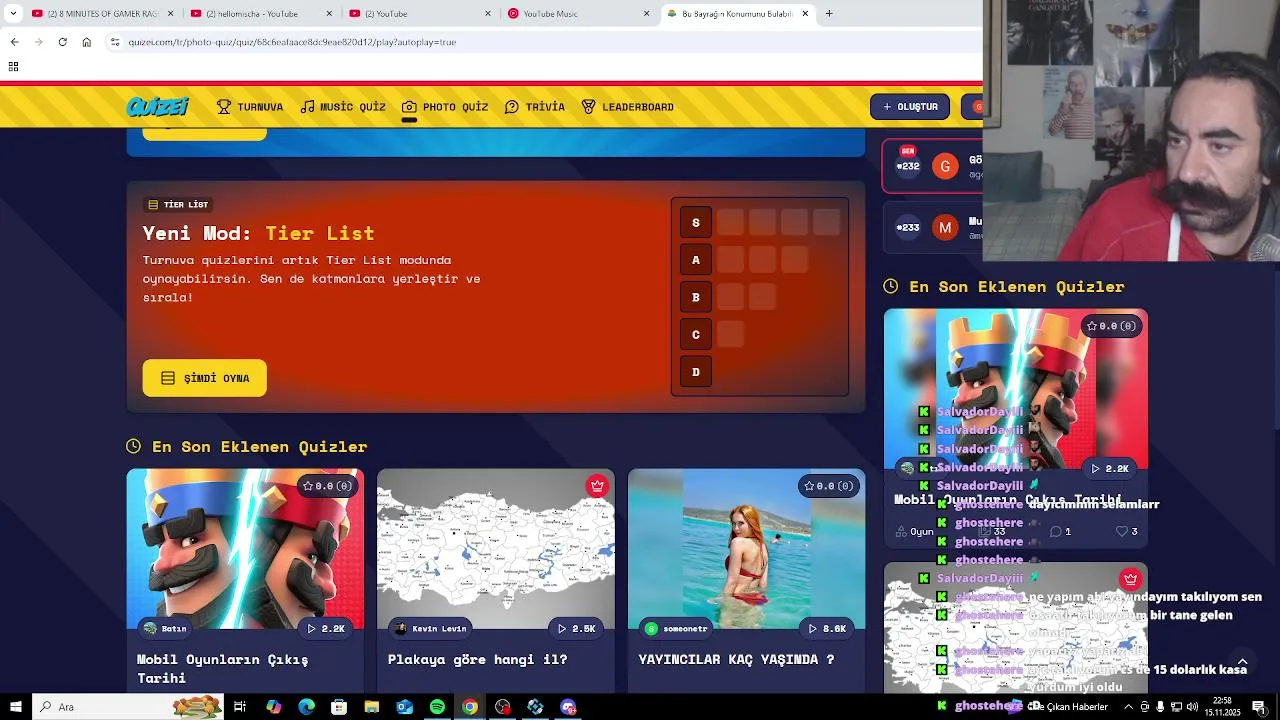The image size is (1280, 720).
Task: Click the 2.2K plays badge on Batın card
Action: (x=326, y=629)
